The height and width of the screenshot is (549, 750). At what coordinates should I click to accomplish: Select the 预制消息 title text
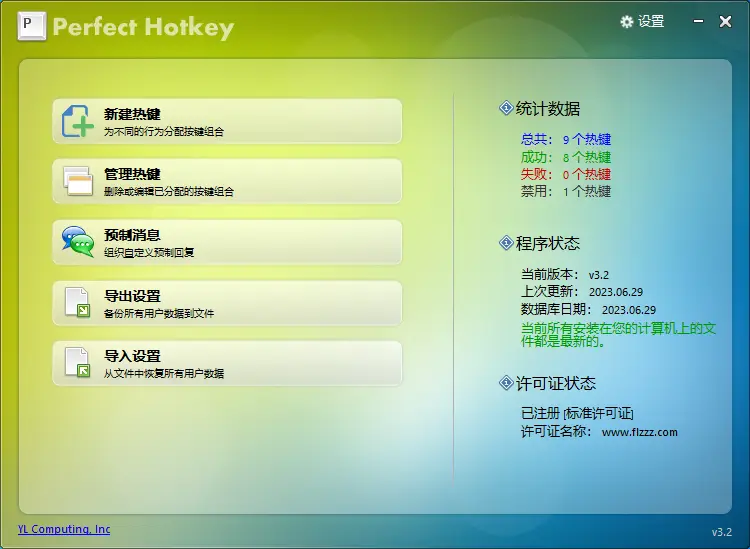[x=132, y=235]
